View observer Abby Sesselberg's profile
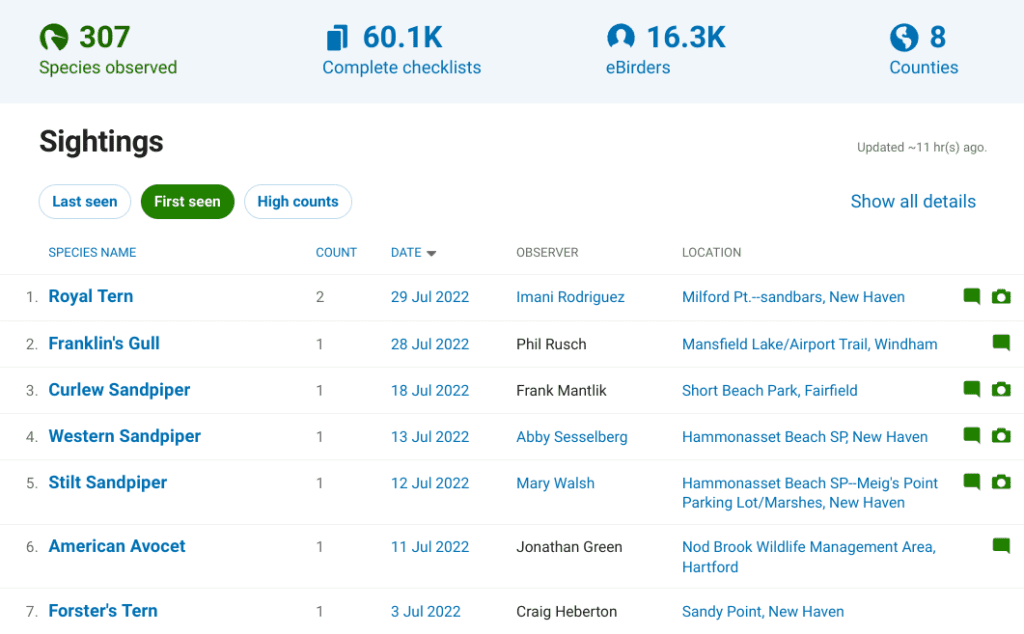This screenshot has width=1024, height=634. [571, 437]
